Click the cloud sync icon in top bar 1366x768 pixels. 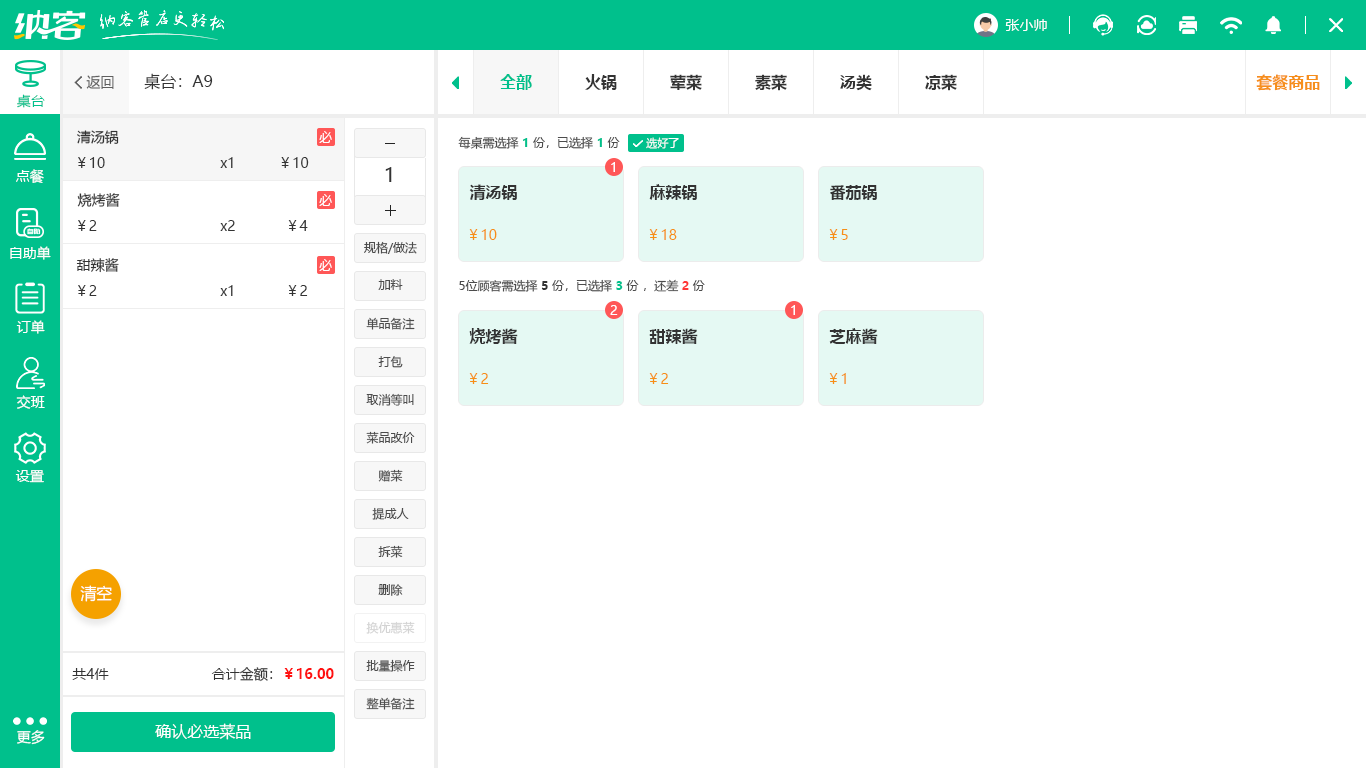click(x=1146, y=25)
